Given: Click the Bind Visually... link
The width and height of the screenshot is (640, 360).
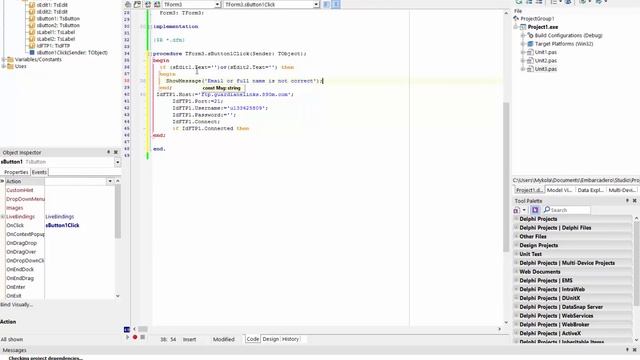Looking at the screenshot, I should pos(16,305).
